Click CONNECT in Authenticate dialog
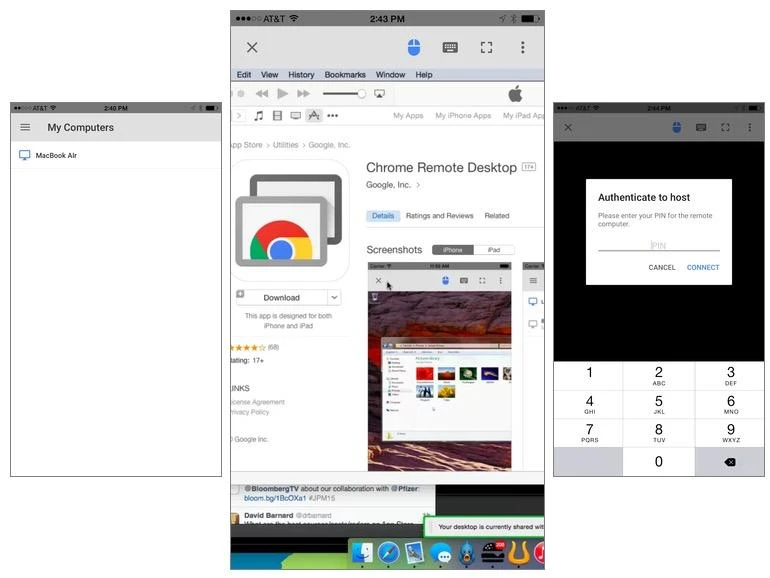 (703, 267)
